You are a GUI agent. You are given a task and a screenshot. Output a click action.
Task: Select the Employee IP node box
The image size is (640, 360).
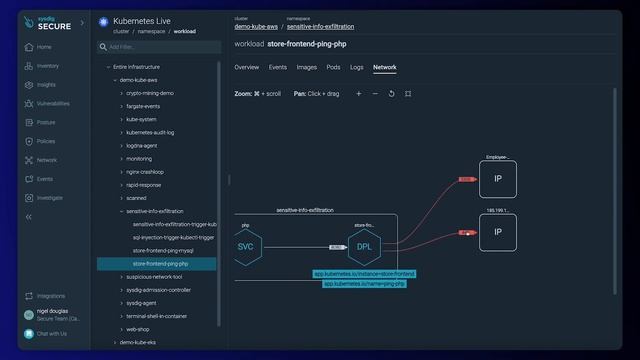tap(498, 179)
